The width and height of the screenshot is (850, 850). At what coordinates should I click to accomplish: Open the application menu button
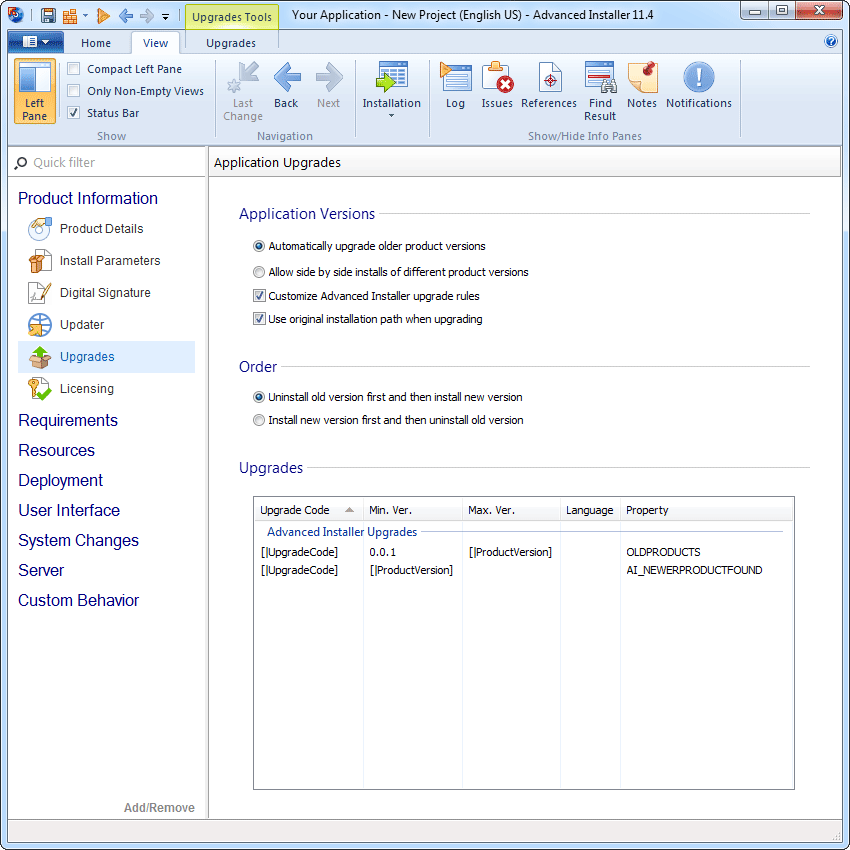36,42
